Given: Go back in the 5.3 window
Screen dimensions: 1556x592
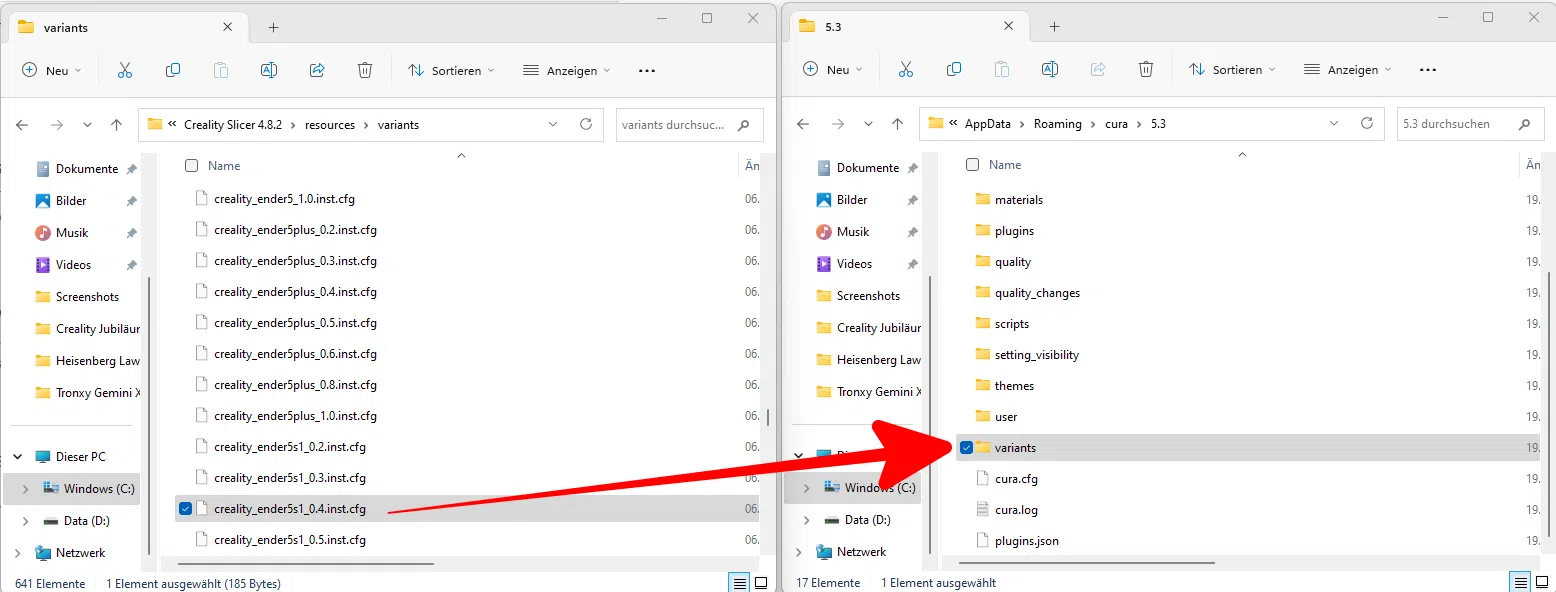Looking at the screenshot, I should click(x=803, y=124).
